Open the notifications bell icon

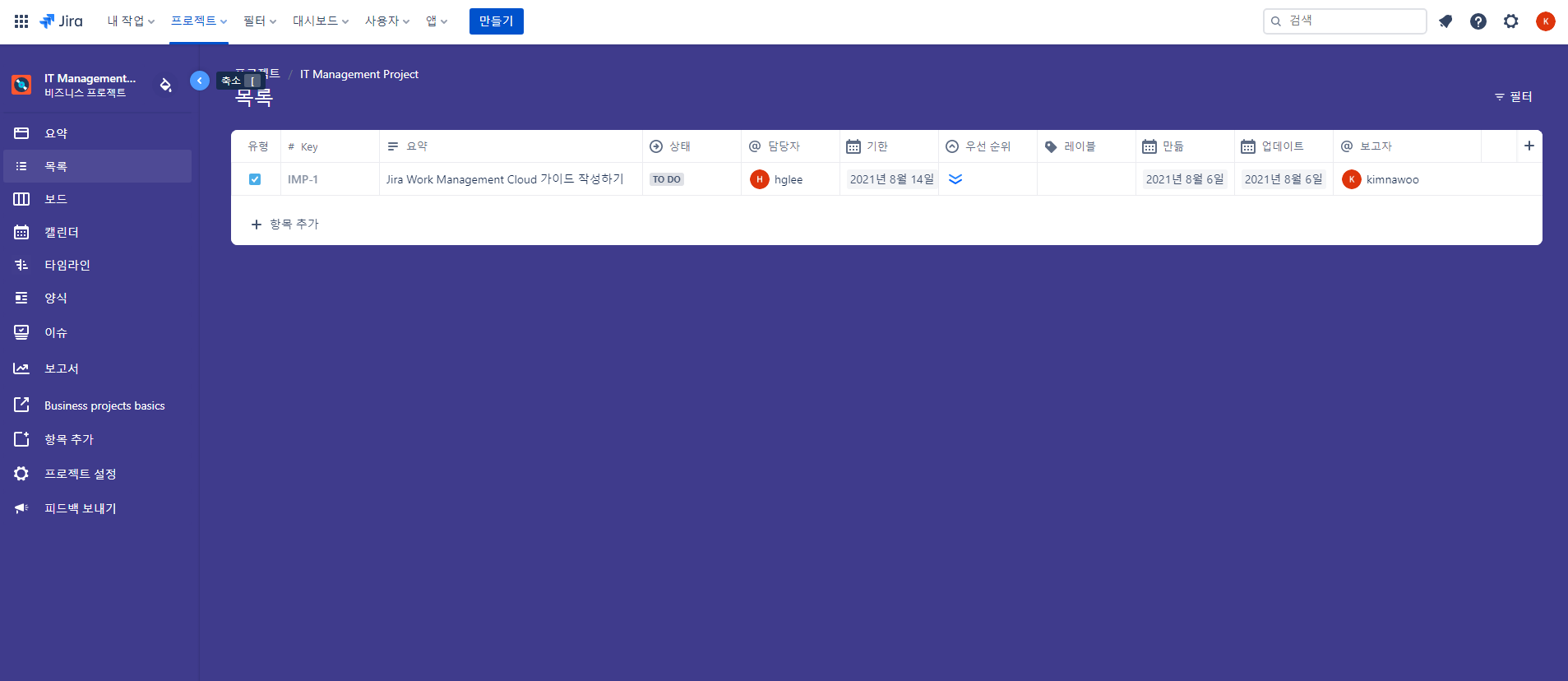1445,21
